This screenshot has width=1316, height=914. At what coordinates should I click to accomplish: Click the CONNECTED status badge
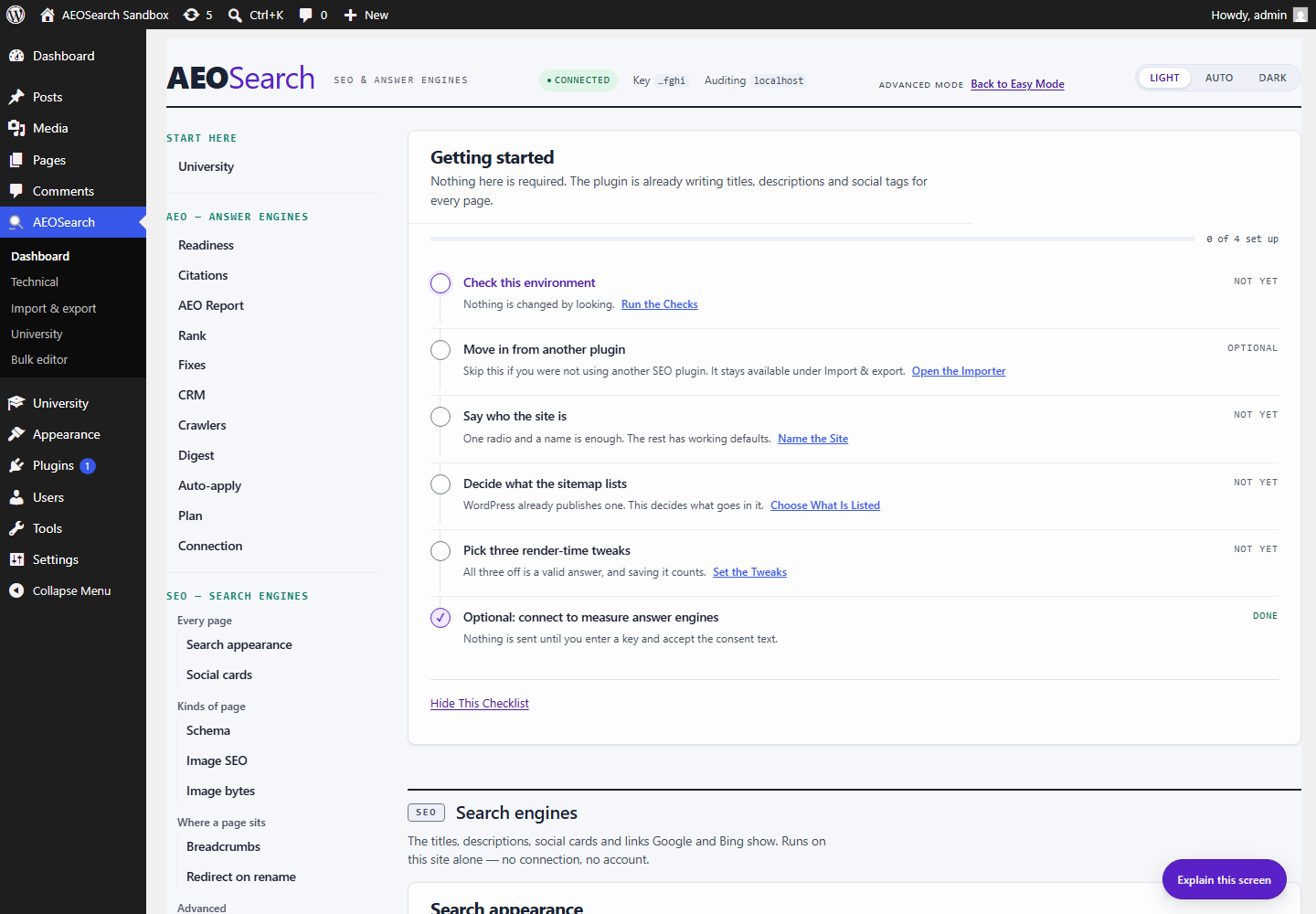[578, 80]
